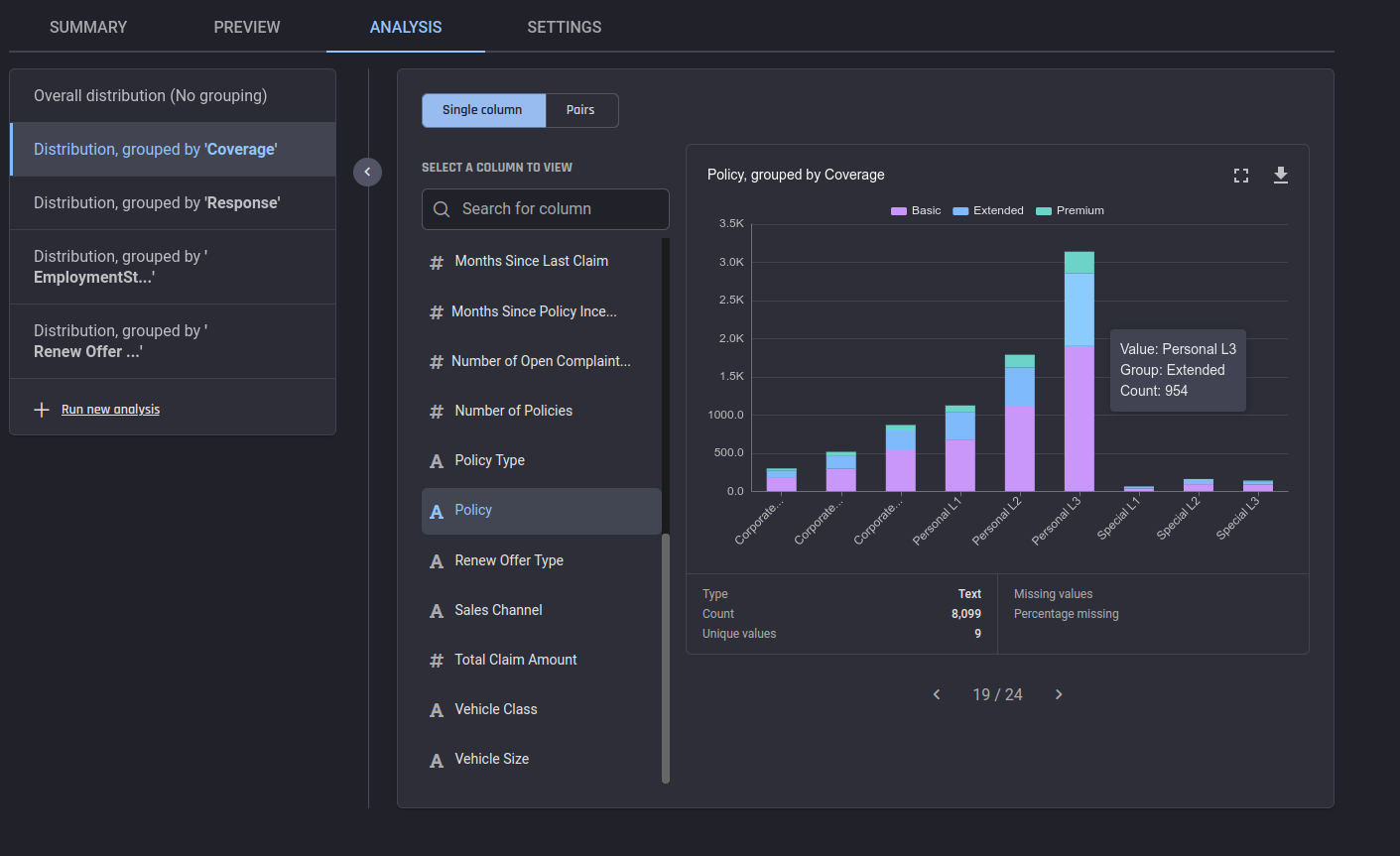Click the Count value 8,099
Screen dimensions: 1400x856
coord(966,614)
